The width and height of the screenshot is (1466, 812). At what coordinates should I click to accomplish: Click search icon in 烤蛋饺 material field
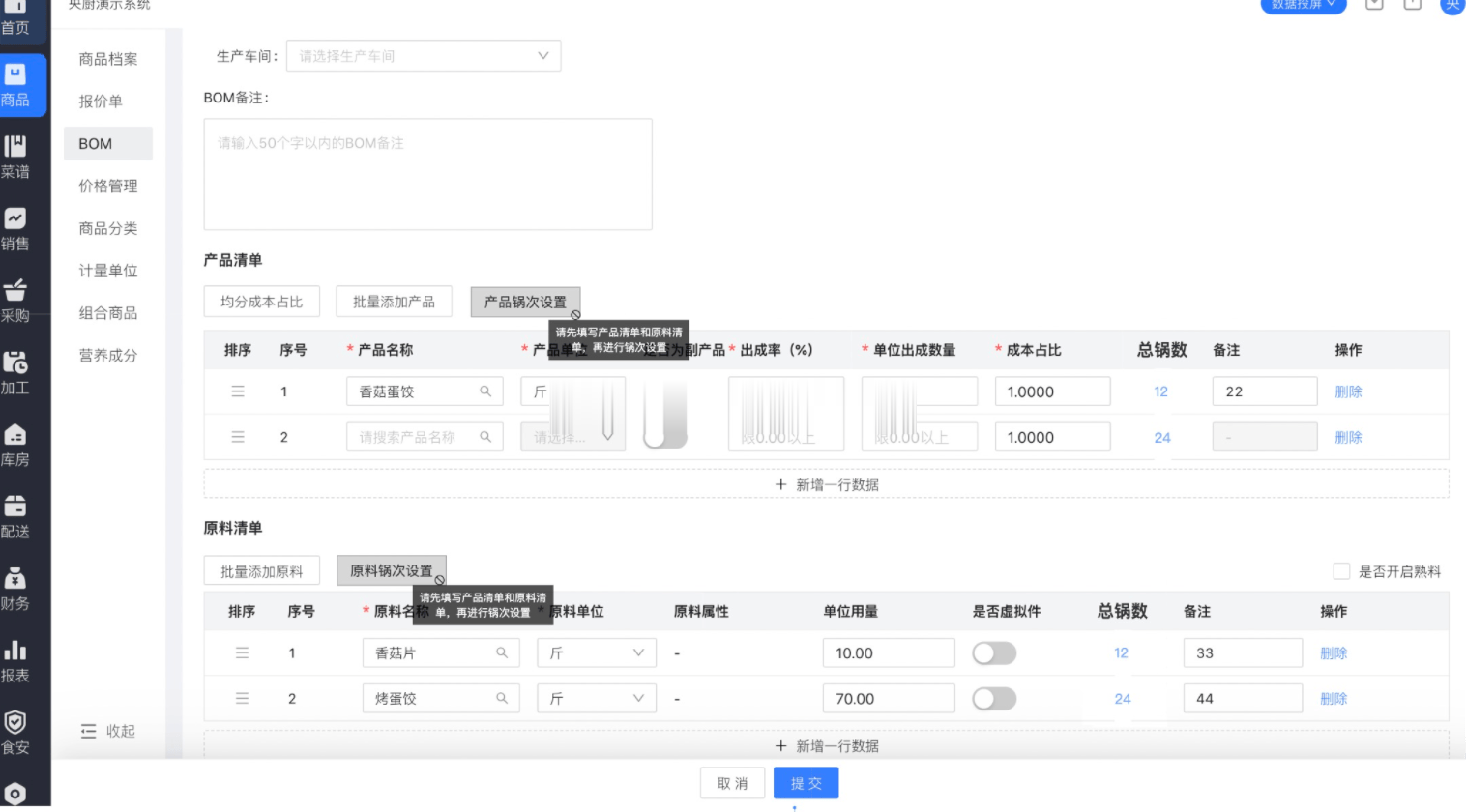pos(502,698)
